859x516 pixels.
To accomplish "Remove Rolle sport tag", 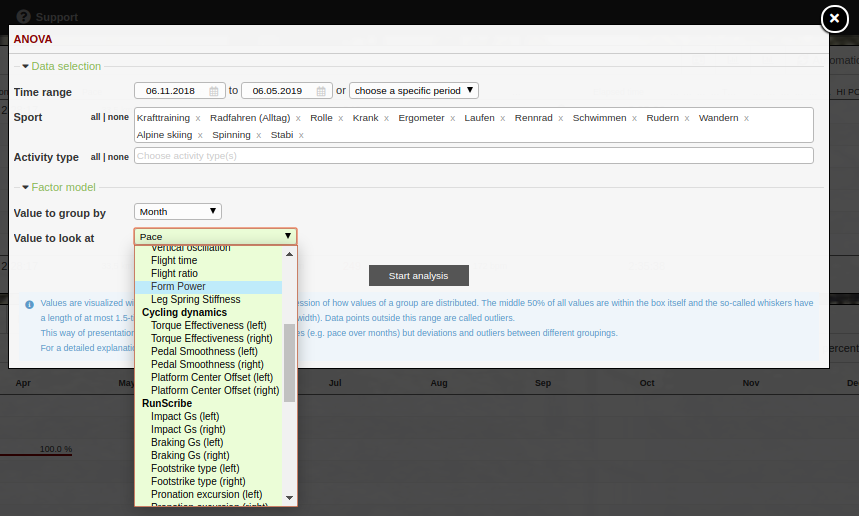I will [341, 118].
